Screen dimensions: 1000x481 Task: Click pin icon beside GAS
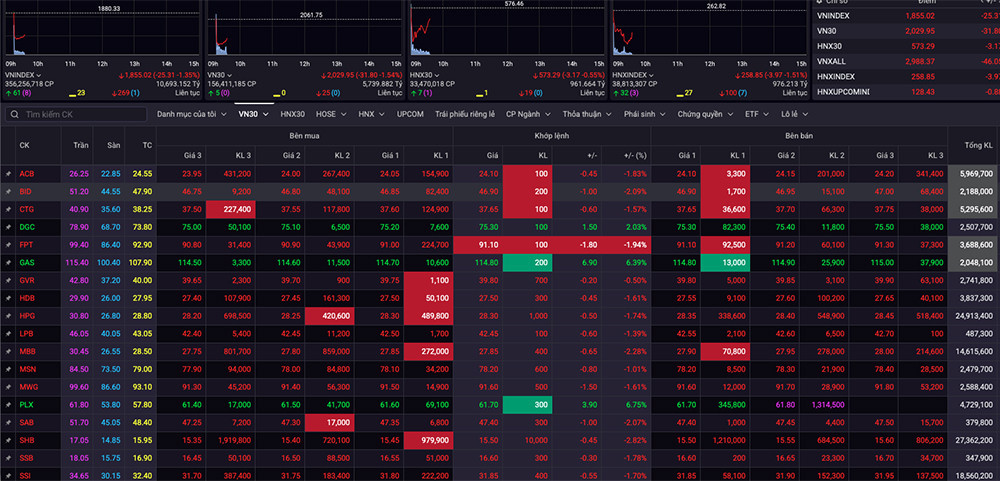8,262
